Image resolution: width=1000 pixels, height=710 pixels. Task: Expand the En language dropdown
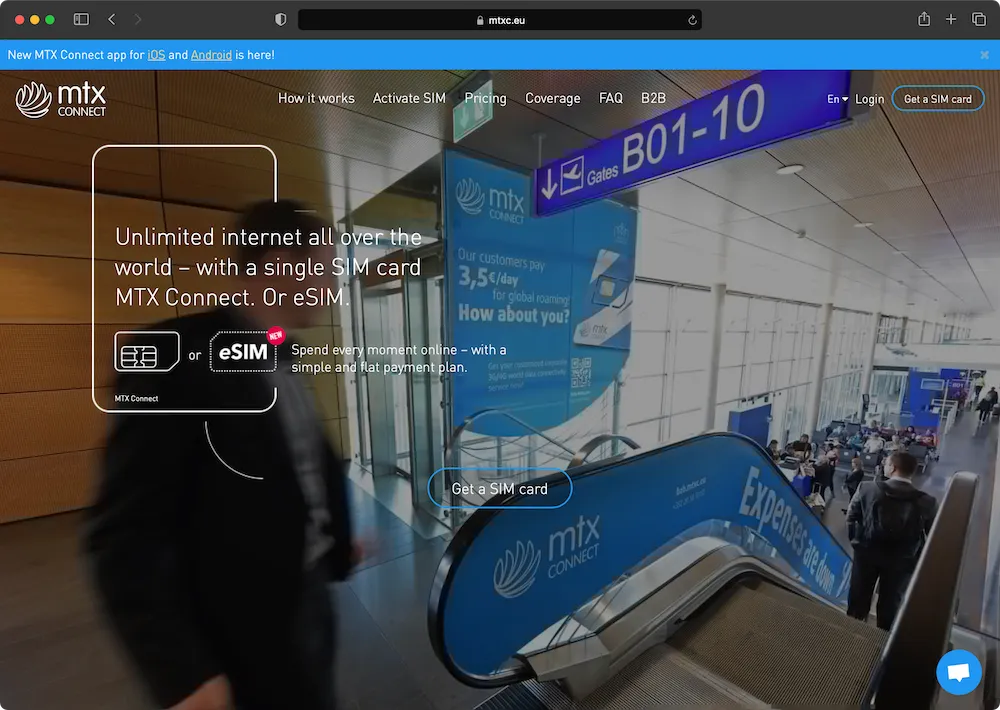coord(837,99)
